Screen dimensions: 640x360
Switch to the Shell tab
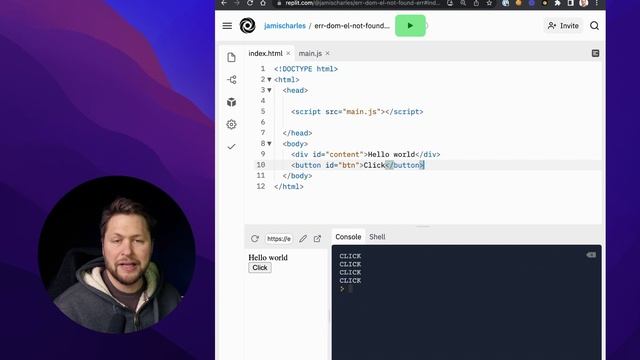click(x=377, y=237)
